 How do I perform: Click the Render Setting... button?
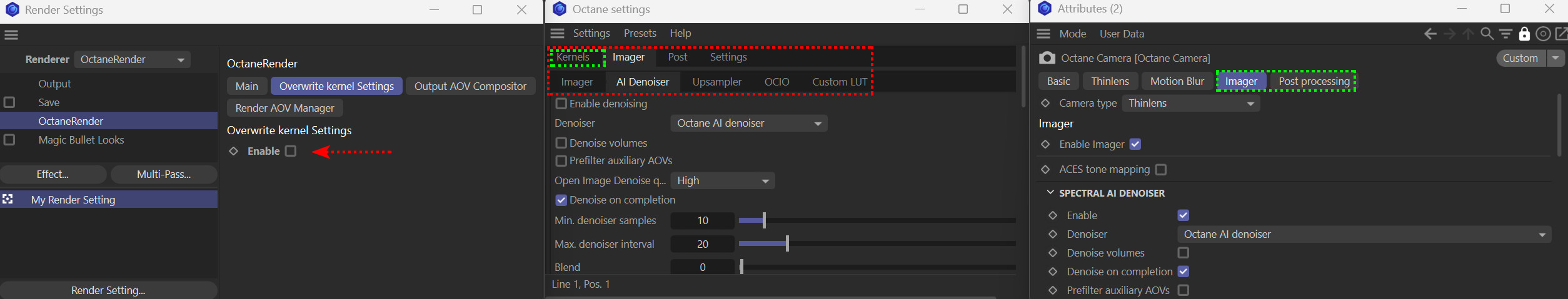(x=108, y=290)
